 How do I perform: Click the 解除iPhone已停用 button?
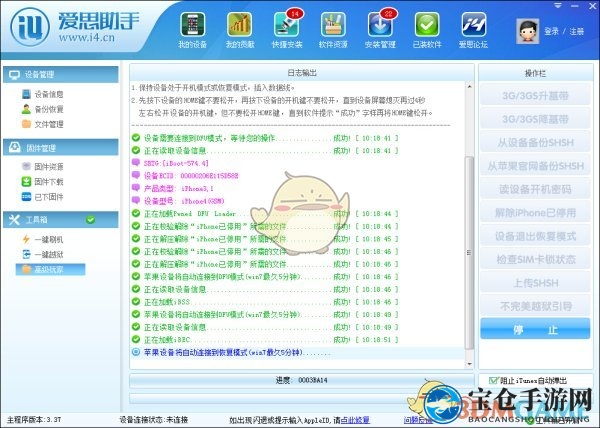(535, 213)
